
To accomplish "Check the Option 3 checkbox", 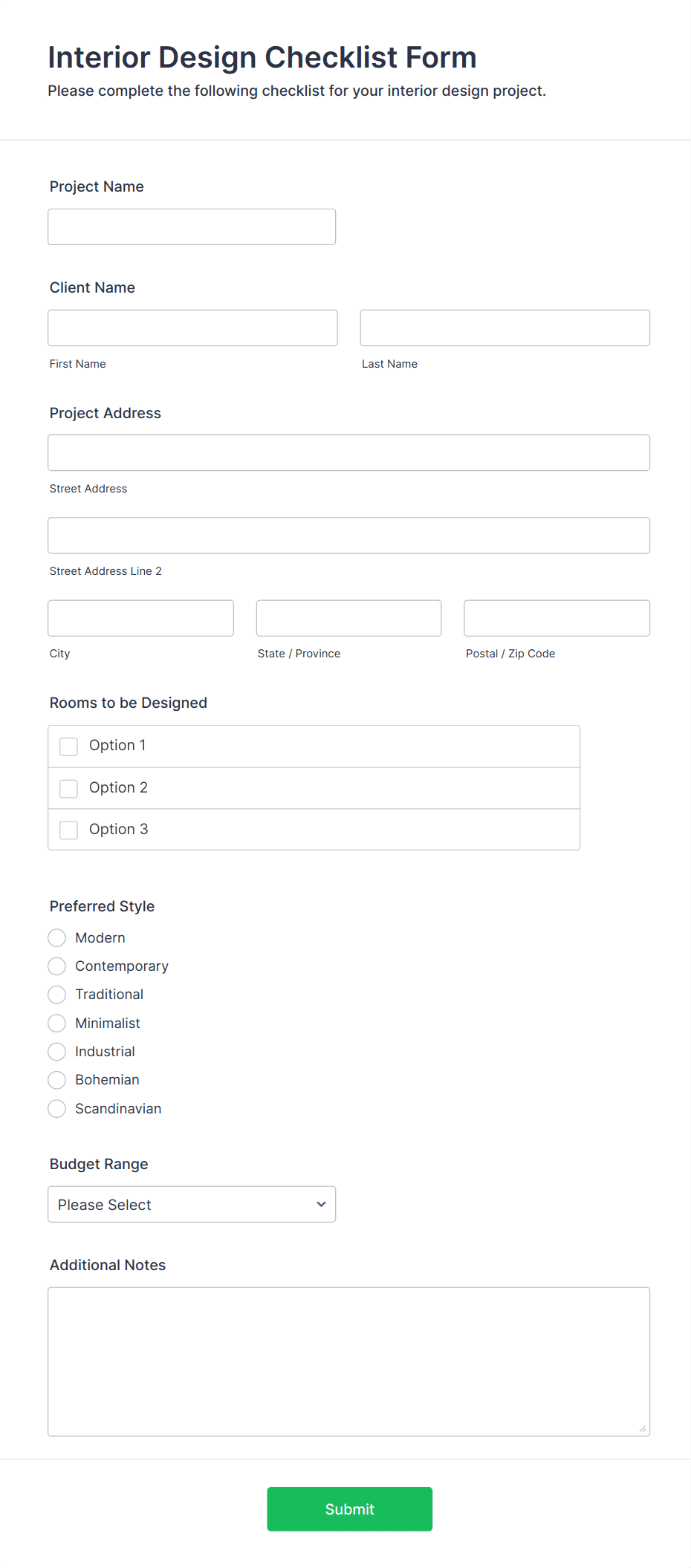I will (68, 830).
